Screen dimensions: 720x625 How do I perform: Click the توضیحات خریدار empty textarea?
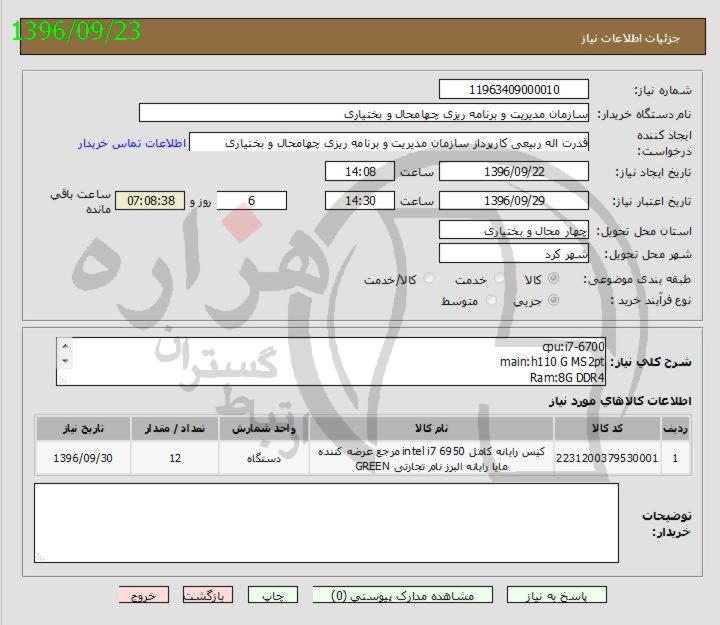coord(326,523)
